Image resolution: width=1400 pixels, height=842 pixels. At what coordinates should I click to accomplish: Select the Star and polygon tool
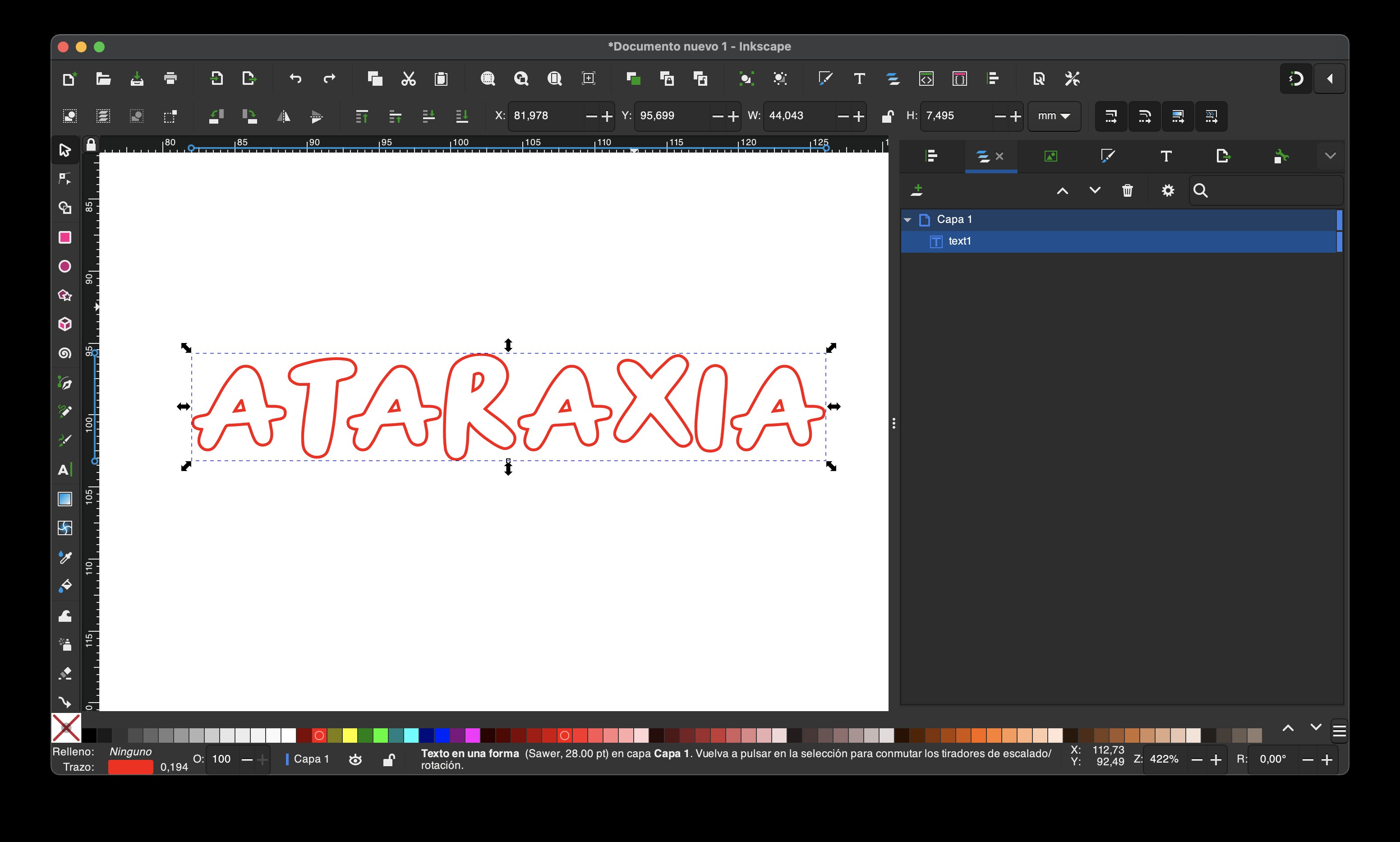[64, 295]
